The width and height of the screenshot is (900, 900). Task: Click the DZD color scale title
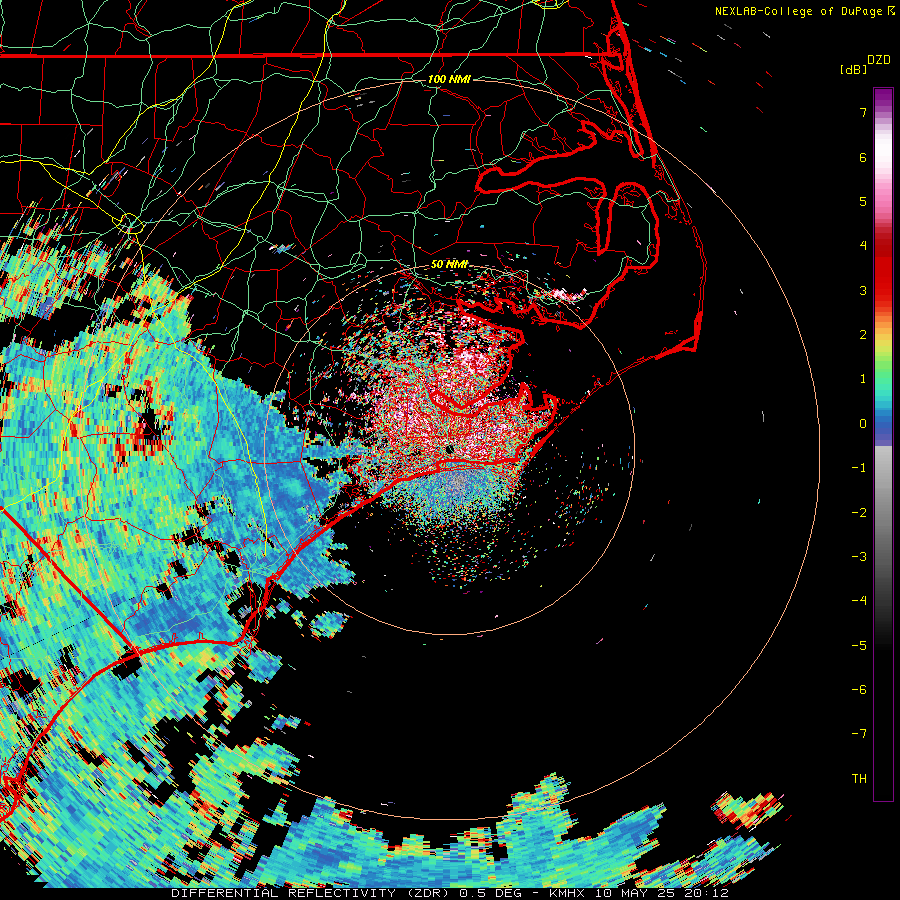tap(879, 60)
